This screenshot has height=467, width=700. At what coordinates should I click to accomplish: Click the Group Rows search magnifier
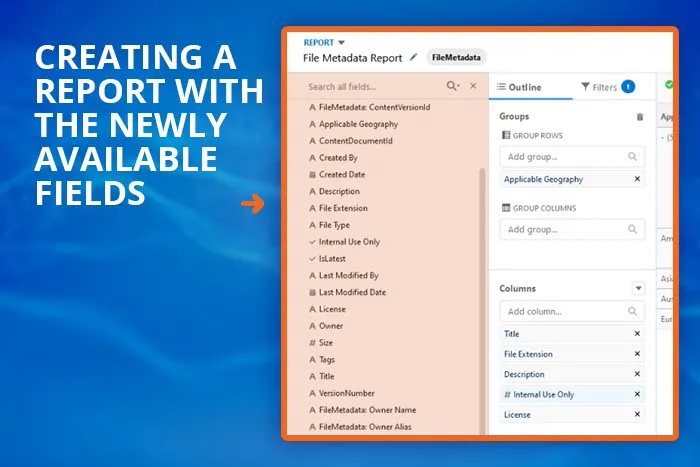pyautogui.click(x=633, y=157)
